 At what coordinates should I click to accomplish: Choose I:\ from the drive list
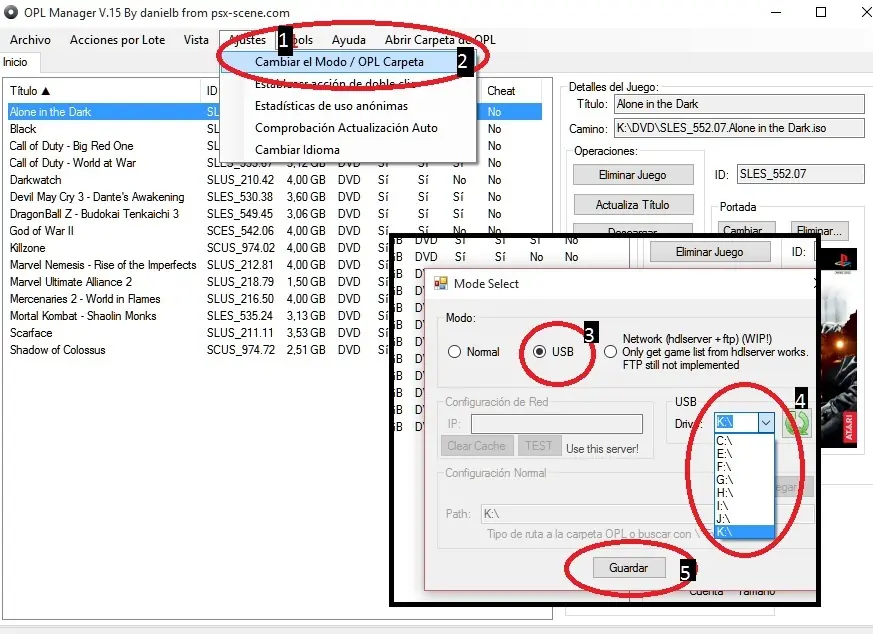744,505
